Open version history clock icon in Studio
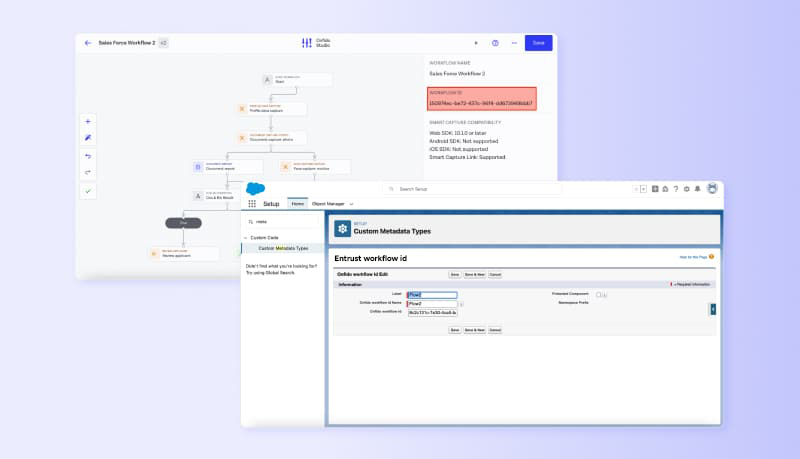 [495, 43]
